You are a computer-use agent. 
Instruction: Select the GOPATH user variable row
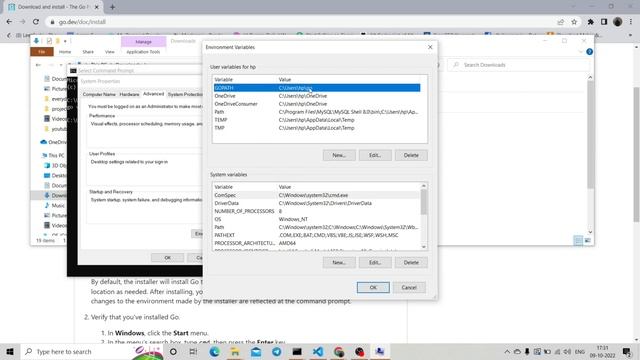point(317,88)
